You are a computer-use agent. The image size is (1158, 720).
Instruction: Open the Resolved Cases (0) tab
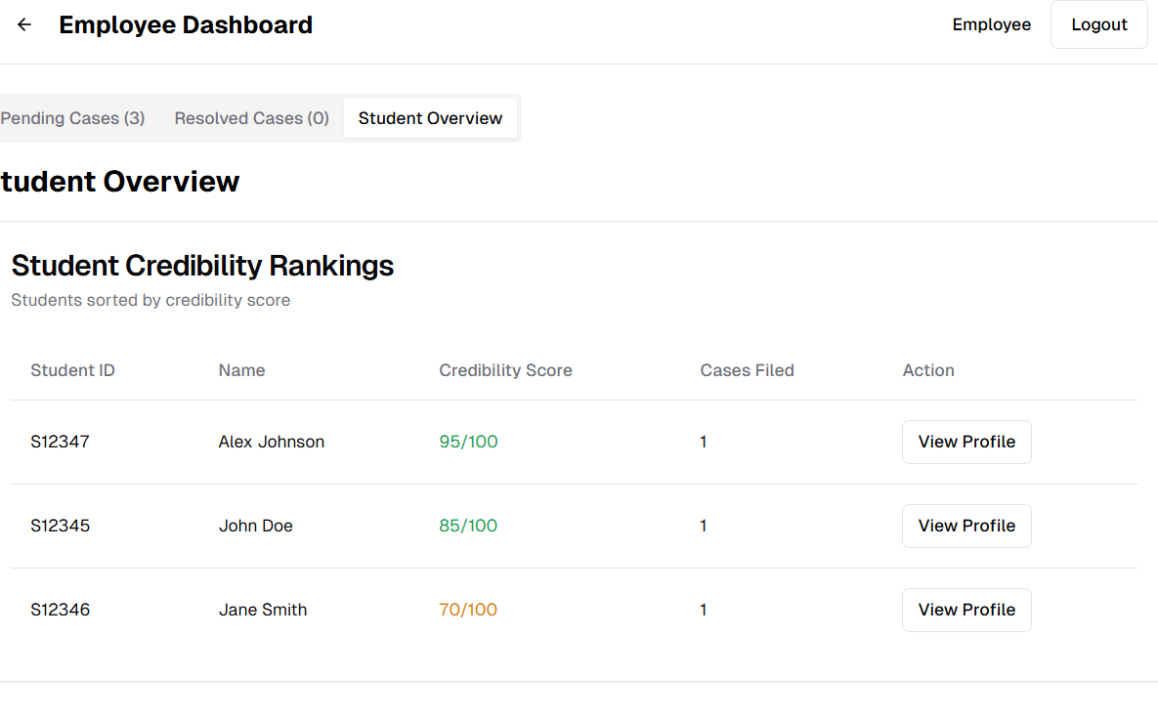pos(251,118)
